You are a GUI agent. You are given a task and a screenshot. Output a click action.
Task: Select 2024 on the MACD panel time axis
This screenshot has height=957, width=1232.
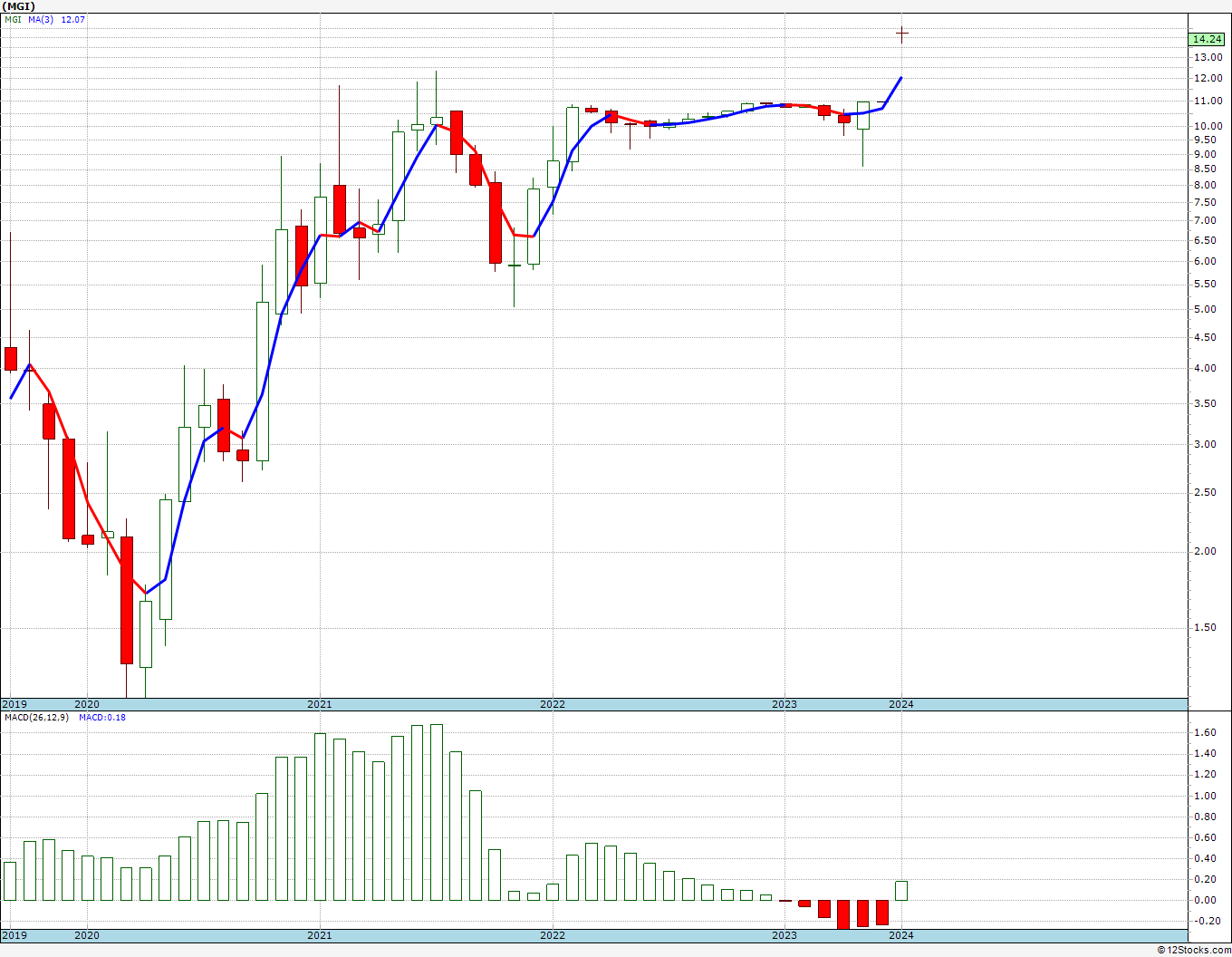click(901, 935)
